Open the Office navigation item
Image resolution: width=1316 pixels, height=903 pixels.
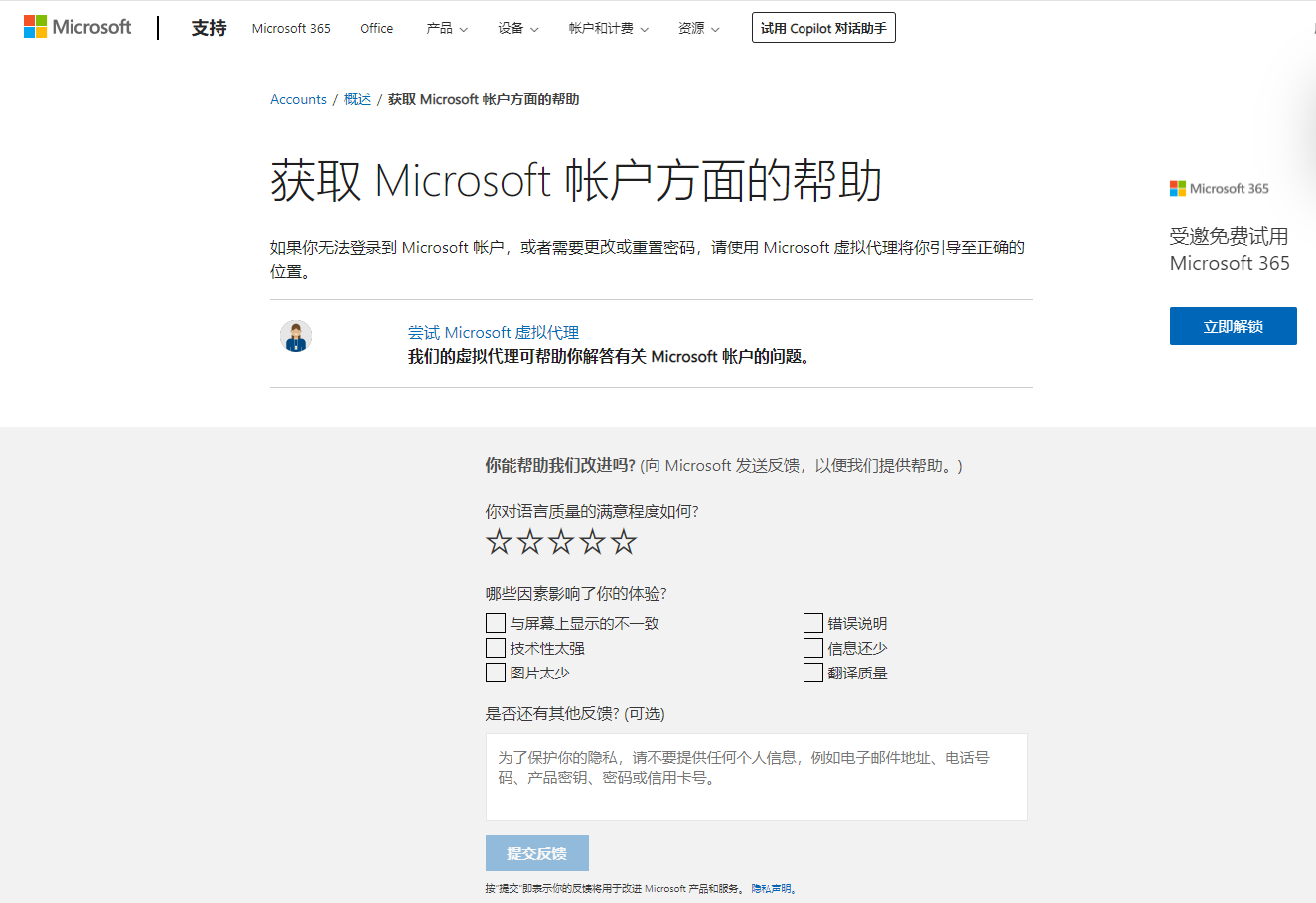pos(375,28)
